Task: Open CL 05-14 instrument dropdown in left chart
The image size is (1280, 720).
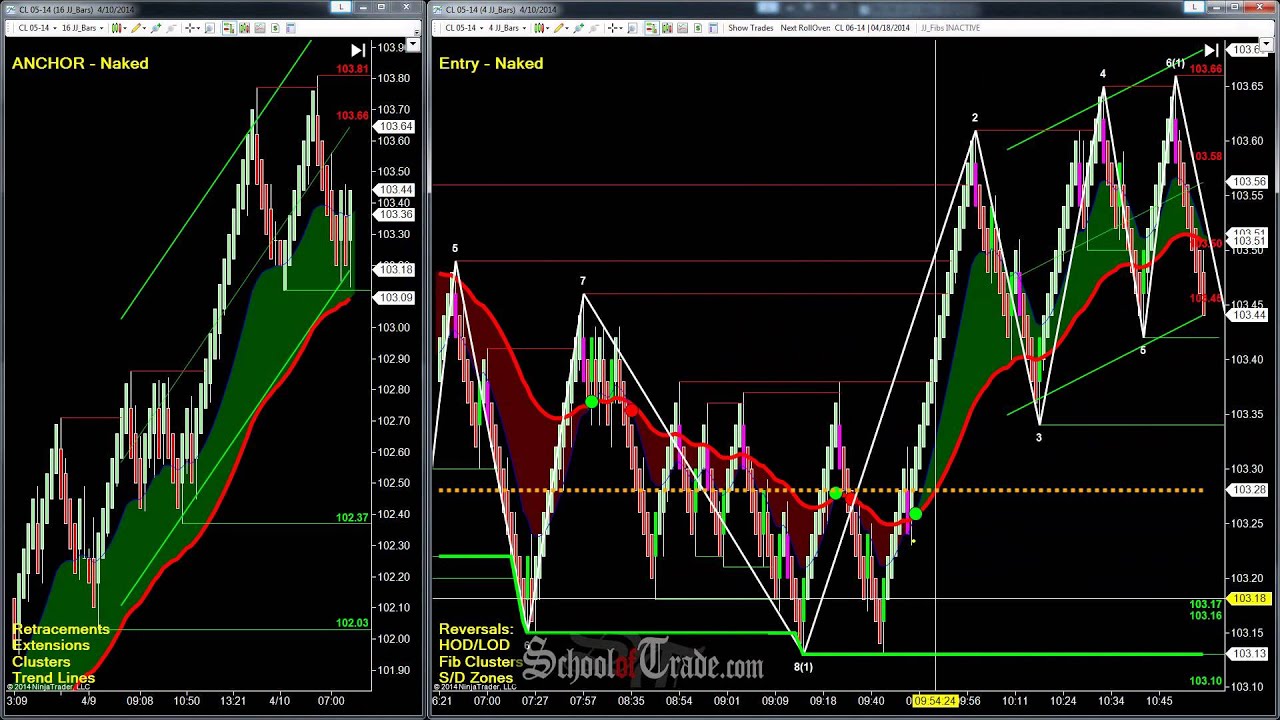Action: [x=38, y=28]
